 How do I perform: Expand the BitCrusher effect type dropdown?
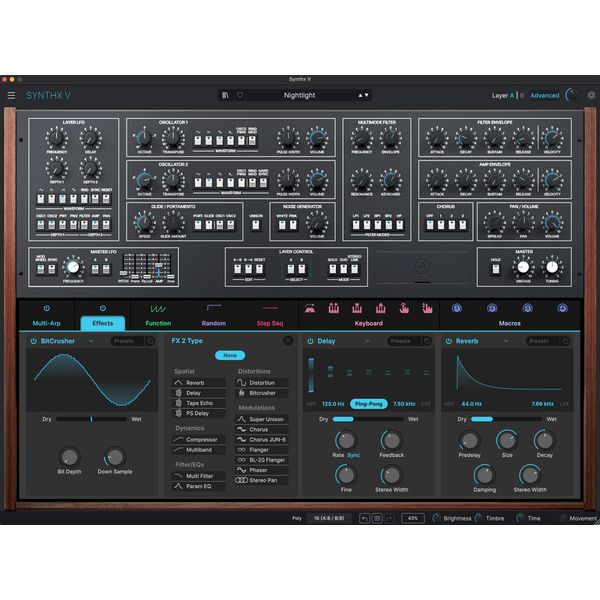91,341
